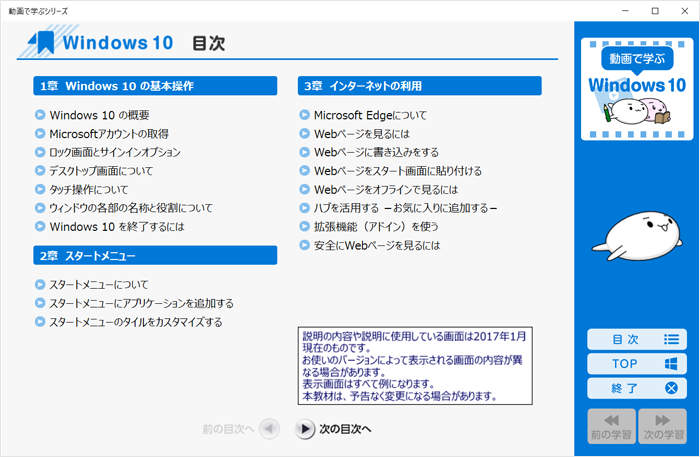700x457 pixels.
Task: Click bullet icon beside 'スタートメニューのタイルをカスタマイズする'
Action: [x=40, y=322]
